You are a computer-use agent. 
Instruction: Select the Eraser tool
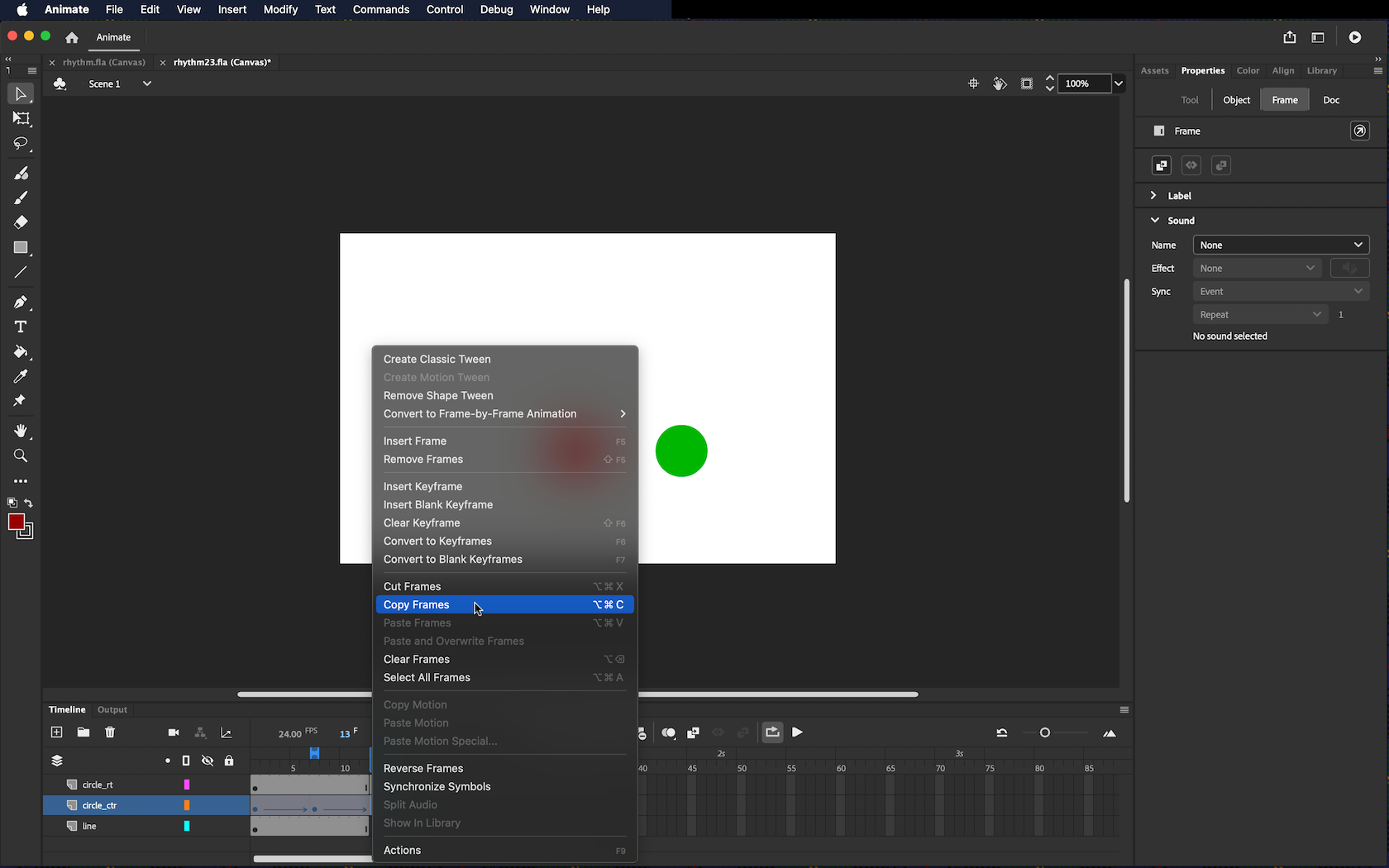click(21, 222)
